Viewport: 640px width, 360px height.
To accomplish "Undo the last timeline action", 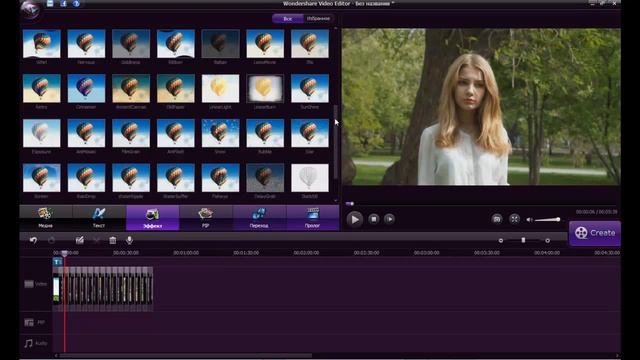I will (x=33, y=240).
